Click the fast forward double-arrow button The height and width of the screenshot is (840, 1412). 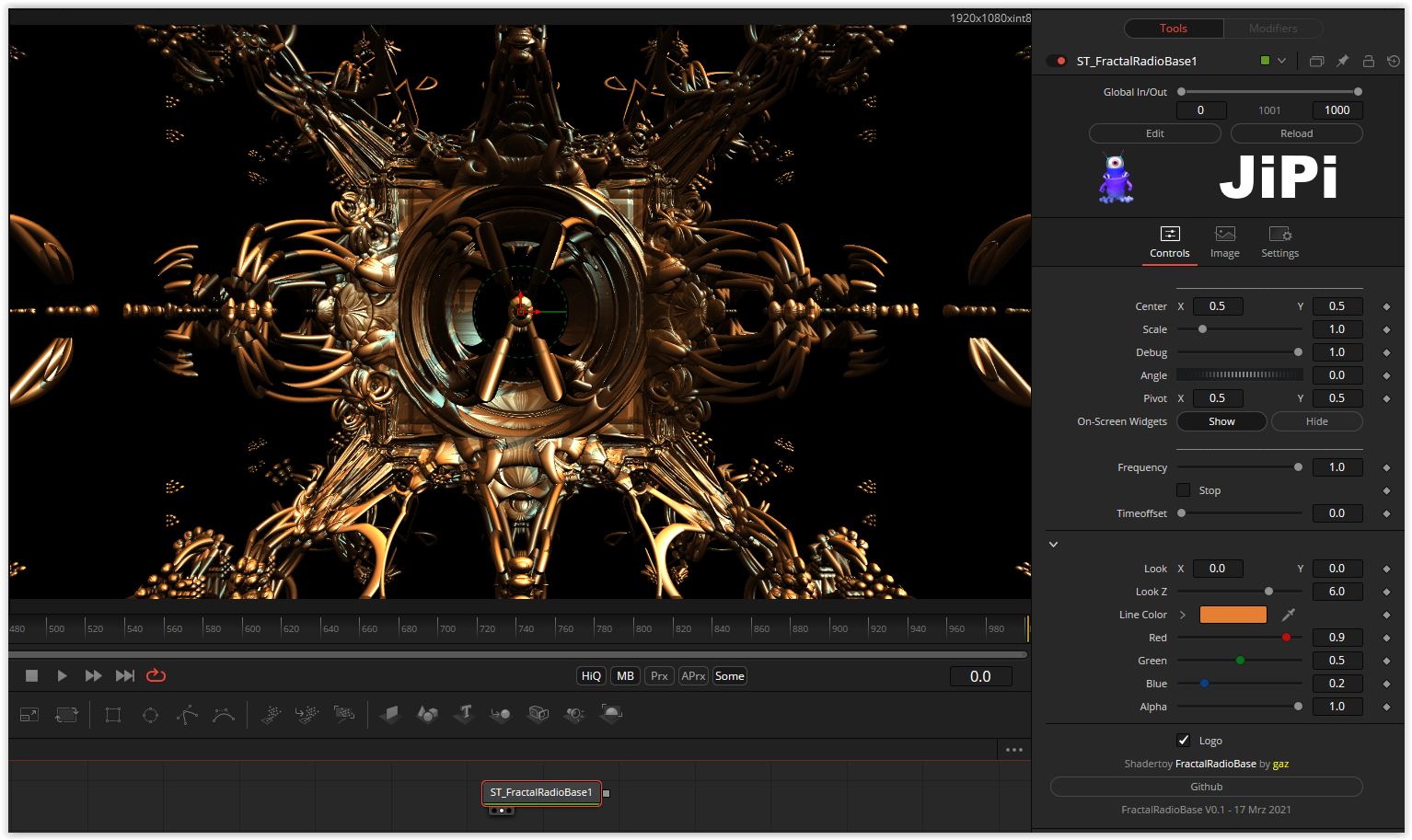(x=93, y=675)
